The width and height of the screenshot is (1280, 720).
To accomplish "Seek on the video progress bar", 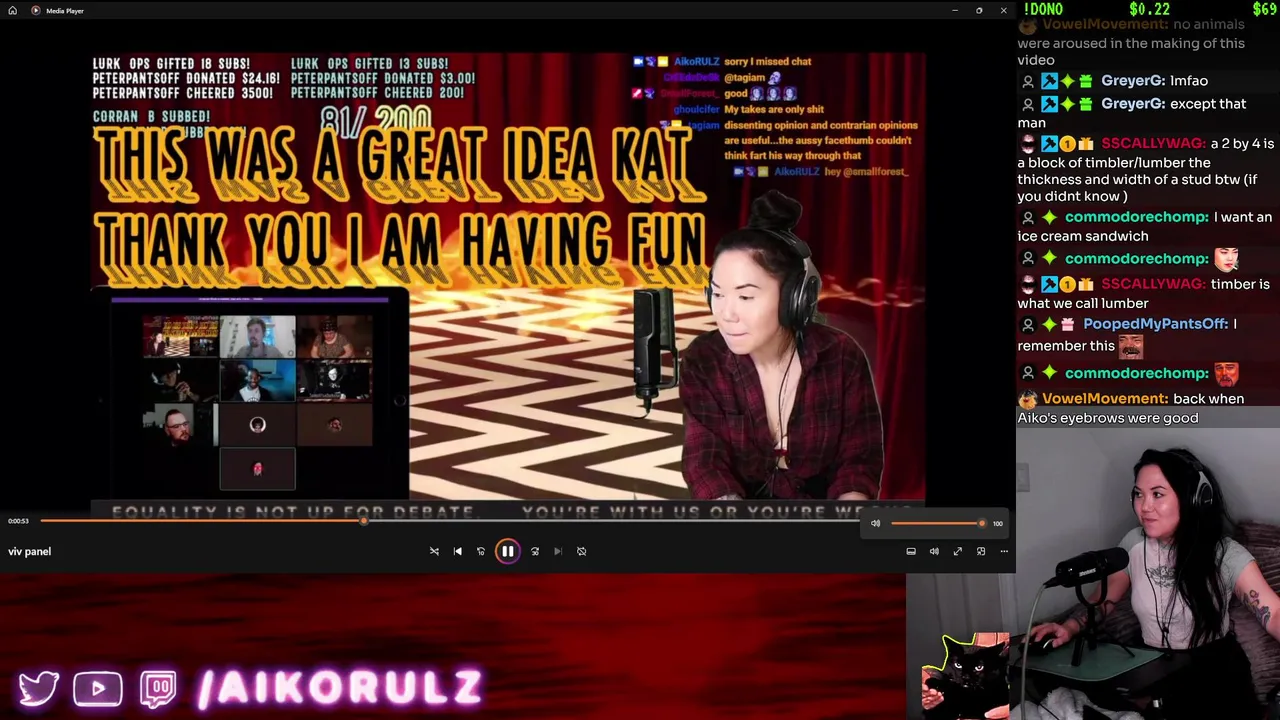I will click(x=450, y=521).
